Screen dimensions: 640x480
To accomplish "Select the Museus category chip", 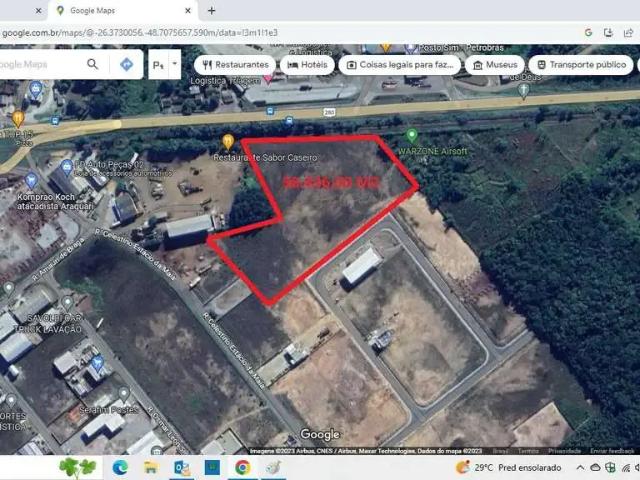I will click(495, 65).
